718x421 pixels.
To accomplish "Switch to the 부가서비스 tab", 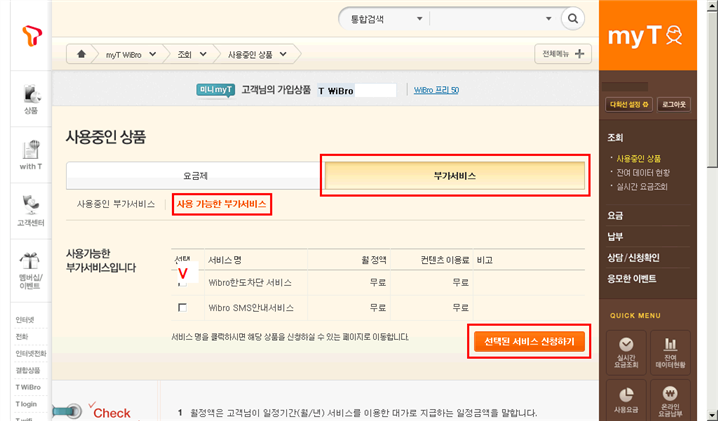I will (455, 175).
